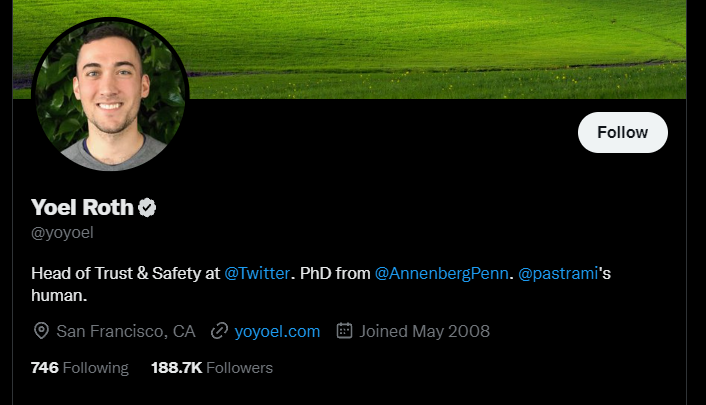View the 746 Following list
The width and height of the screenshot is (706, 405).
[x=80, y=368]
